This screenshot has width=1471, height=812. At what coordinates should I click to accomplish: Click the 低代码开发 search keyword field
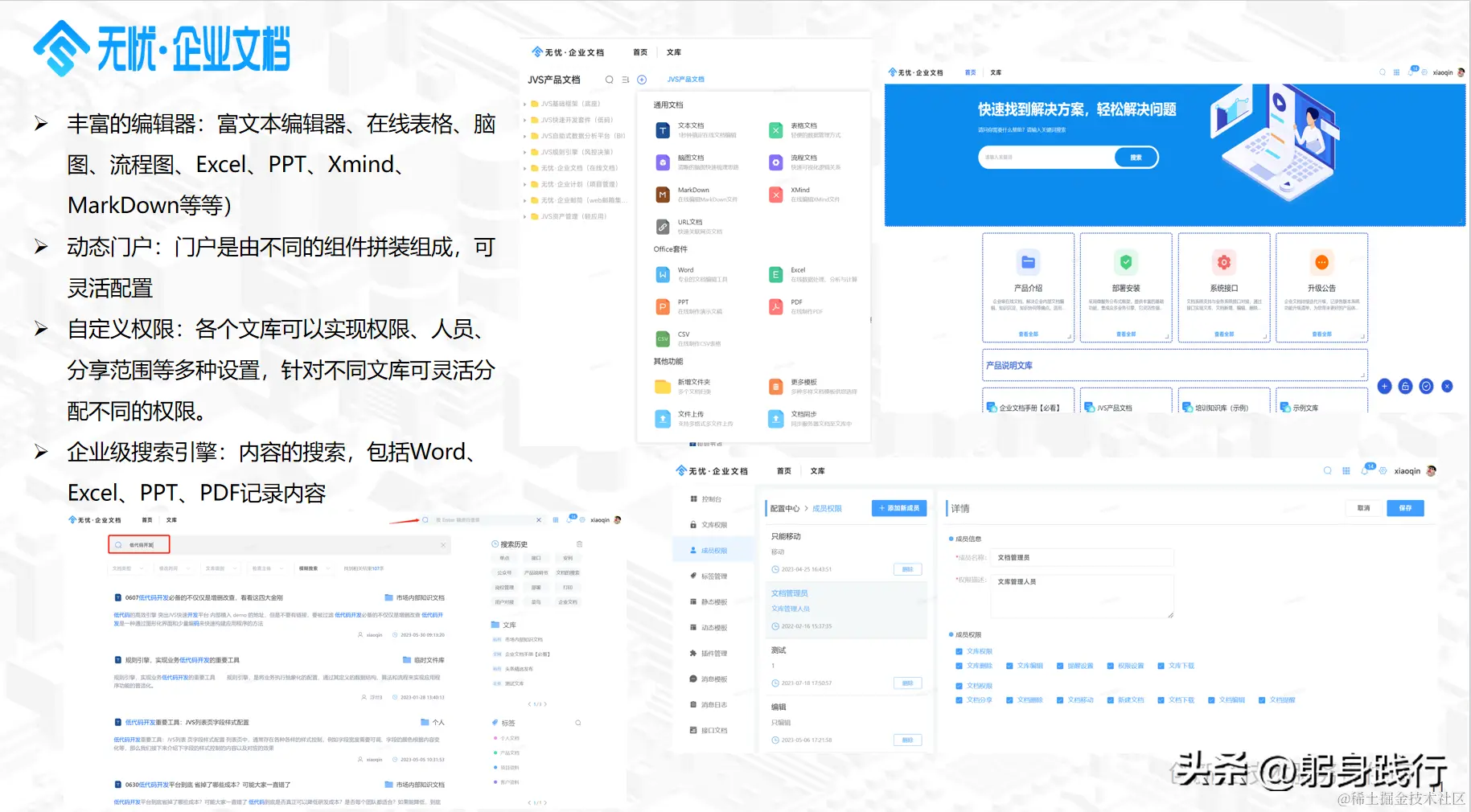[139, 545]
